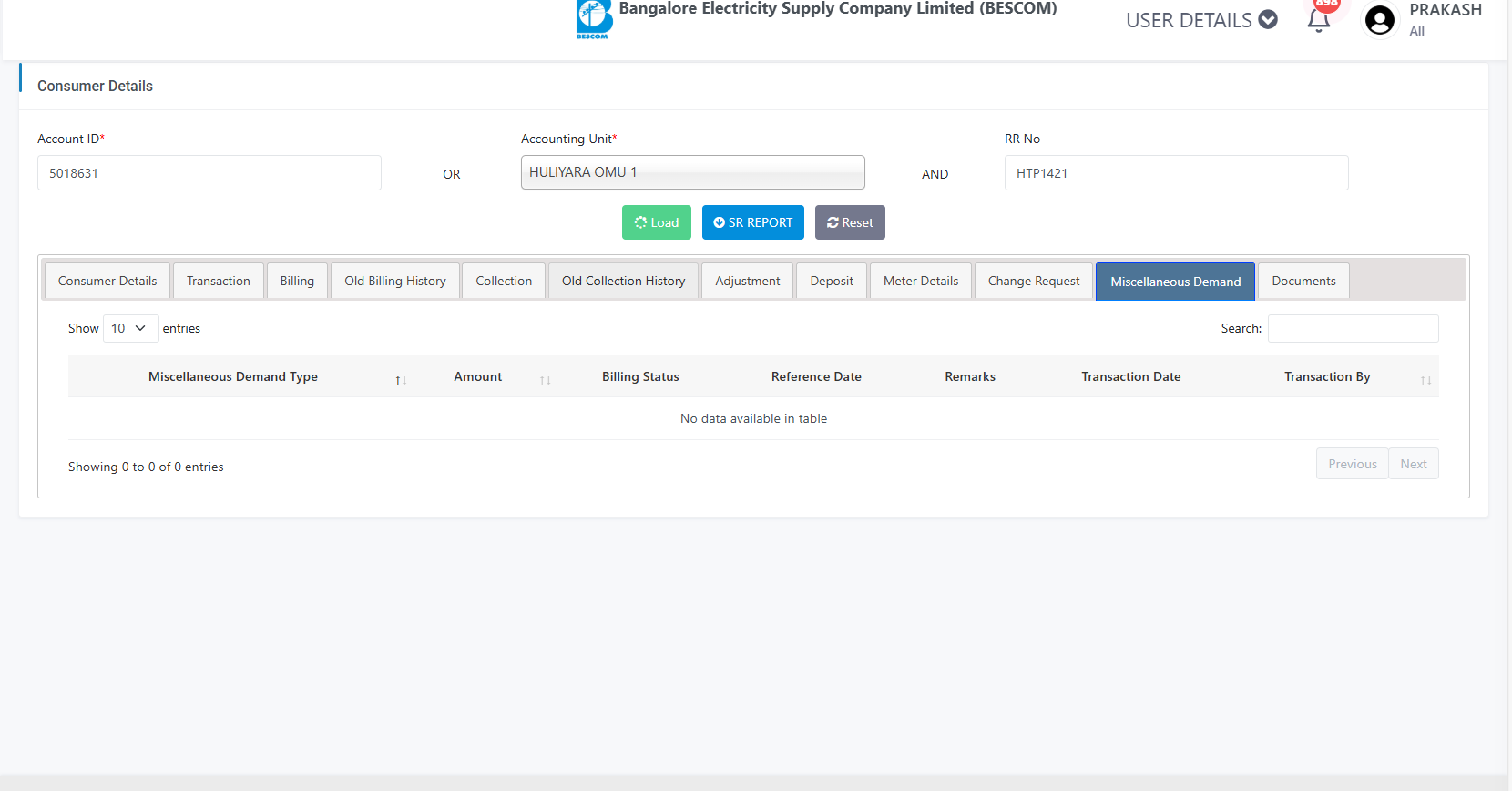The image size is (1512, 791).
Task: Switch to the Collection tab
Action: tap(504, 281)
